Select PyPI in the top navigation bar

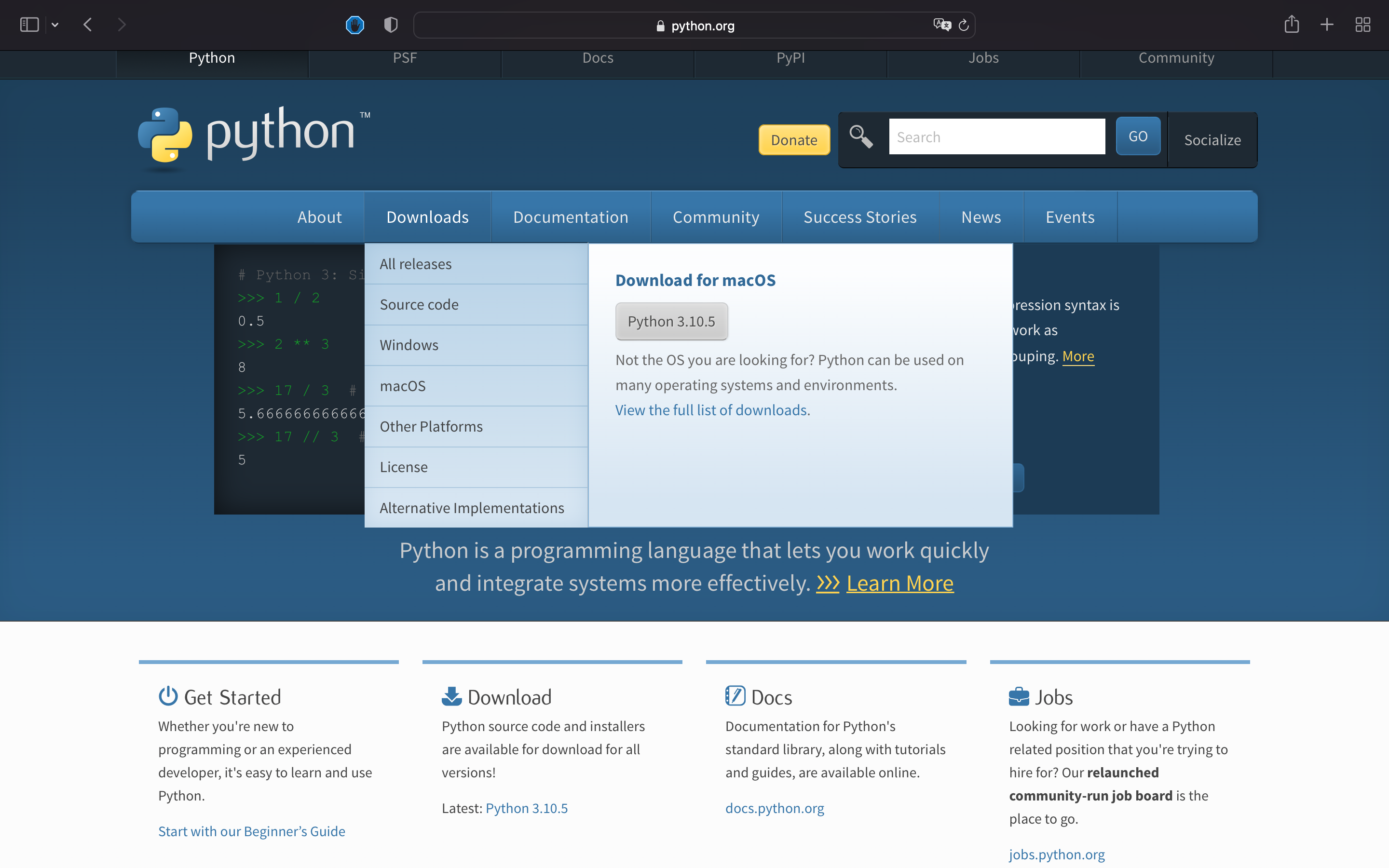(790, 57)
